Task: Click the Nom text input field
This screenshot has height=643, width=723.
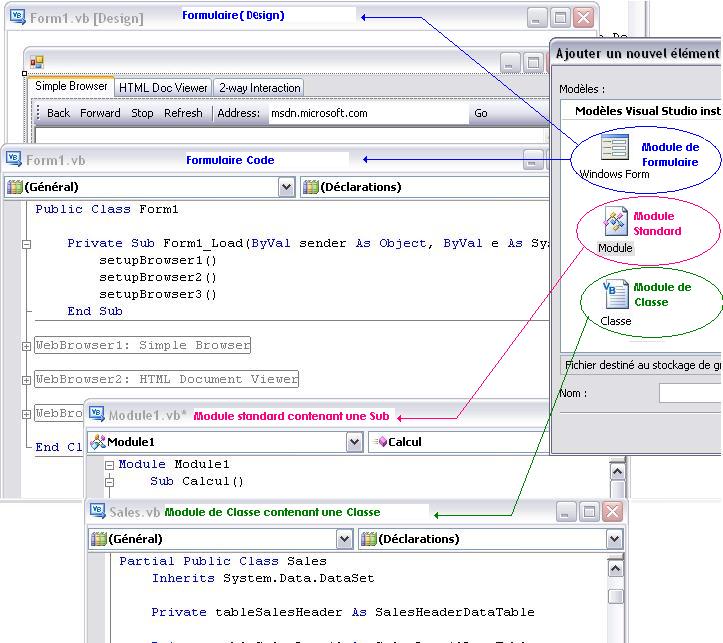Action: [x=690, y=393]
